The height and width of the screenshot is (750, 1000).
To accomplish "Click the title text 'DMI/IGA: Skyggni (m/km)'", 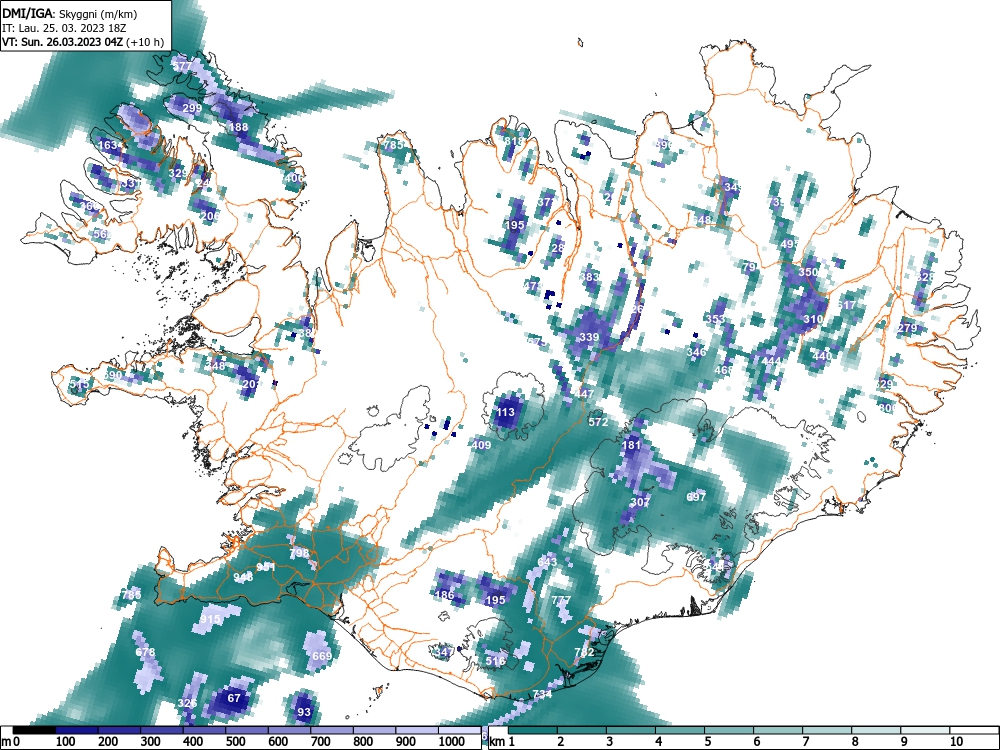I will pyautogui.click(x=70, y=13).
